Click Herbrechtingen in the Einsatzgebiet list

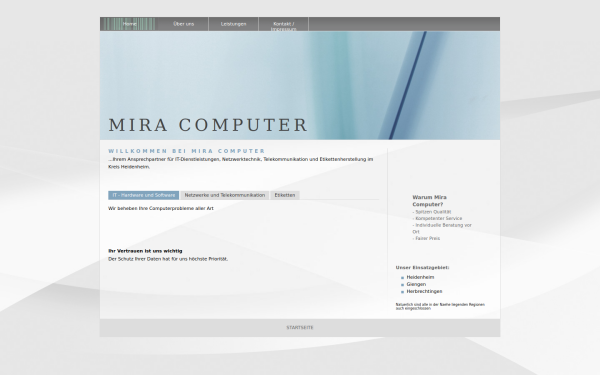point(424,291)
